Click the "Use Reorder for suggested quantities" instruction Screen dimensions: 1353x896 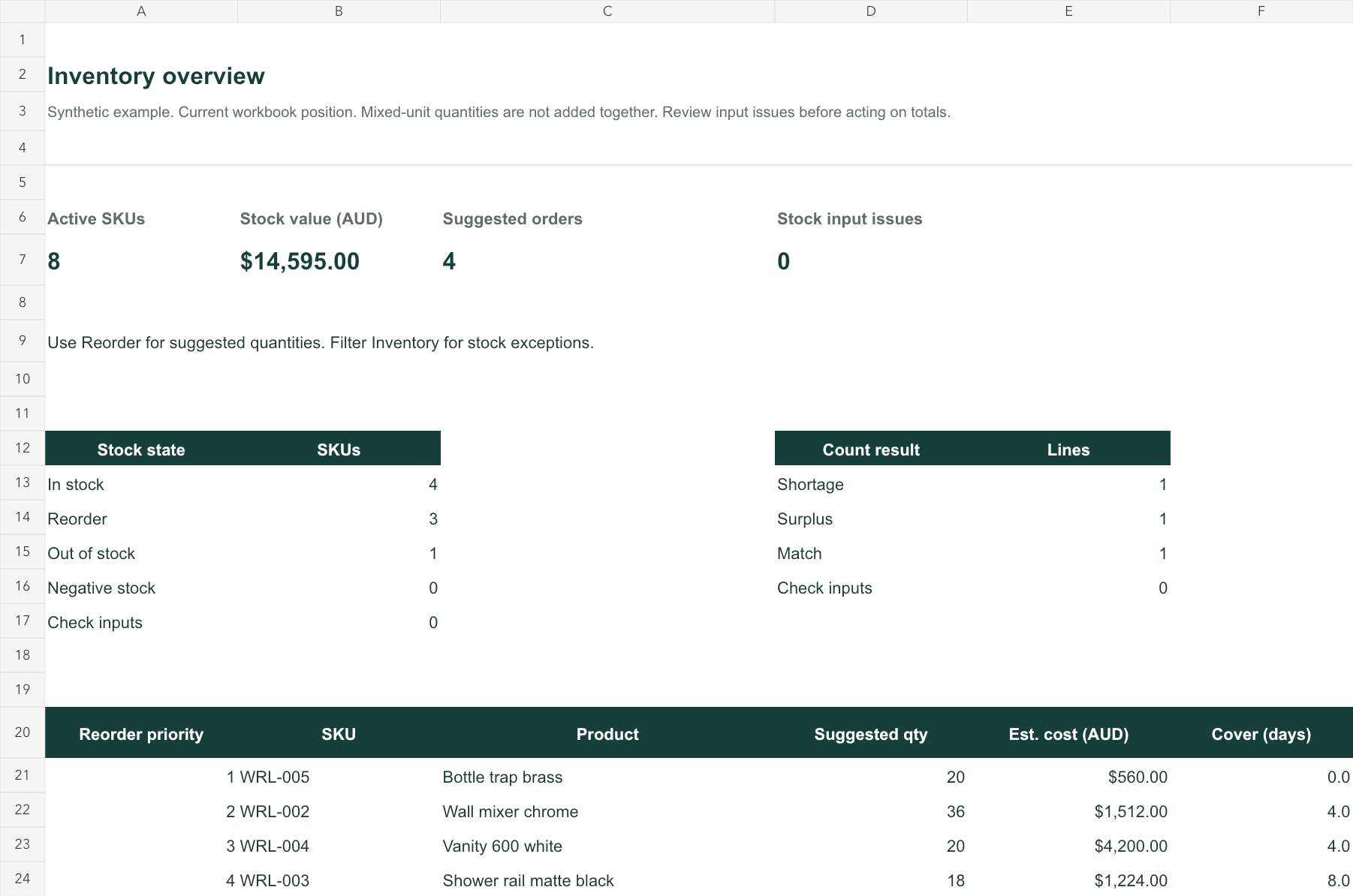(321, 343)
